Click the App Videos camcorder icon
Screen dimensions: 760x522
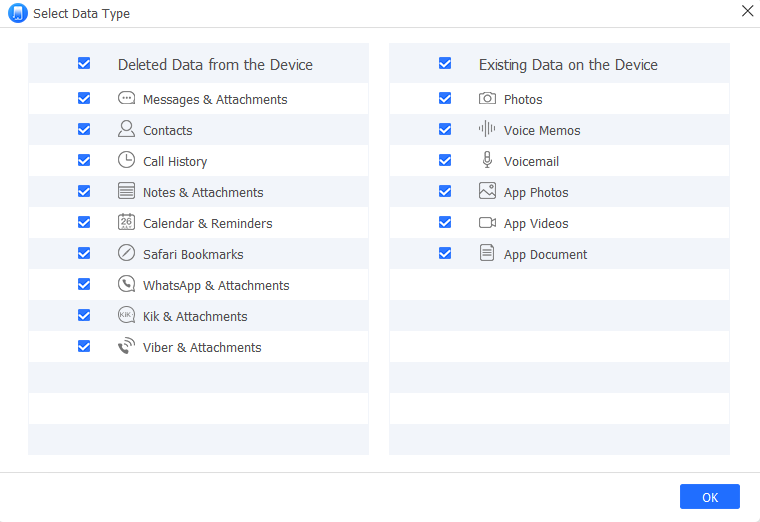487,222
